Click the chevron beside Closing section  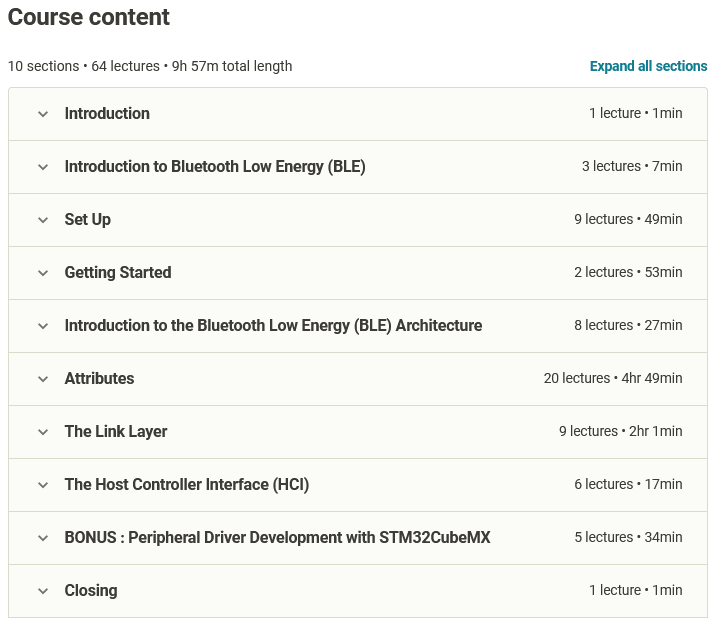43,591
